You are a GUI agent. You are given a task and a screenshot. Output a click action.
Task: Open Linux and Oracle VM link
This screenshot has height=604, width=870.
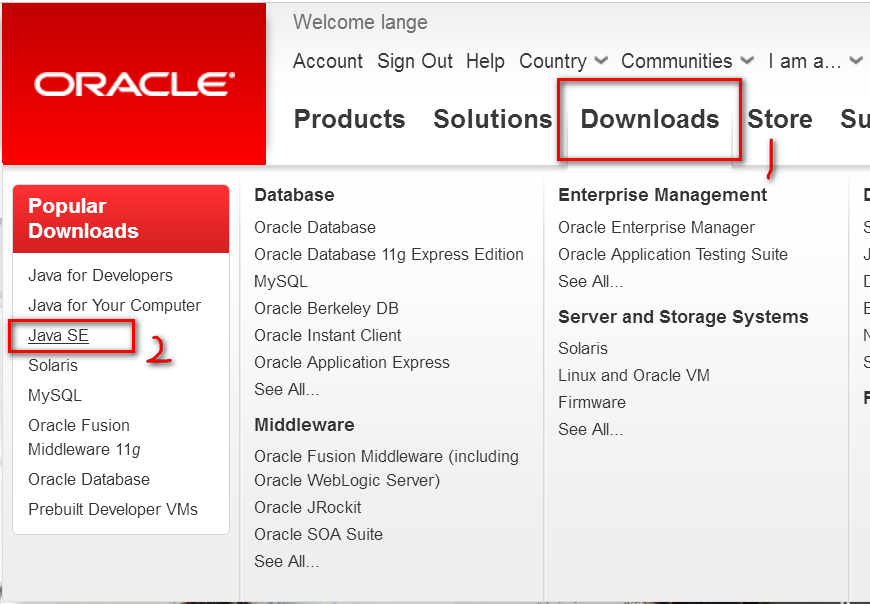click(x=634, y=375)
